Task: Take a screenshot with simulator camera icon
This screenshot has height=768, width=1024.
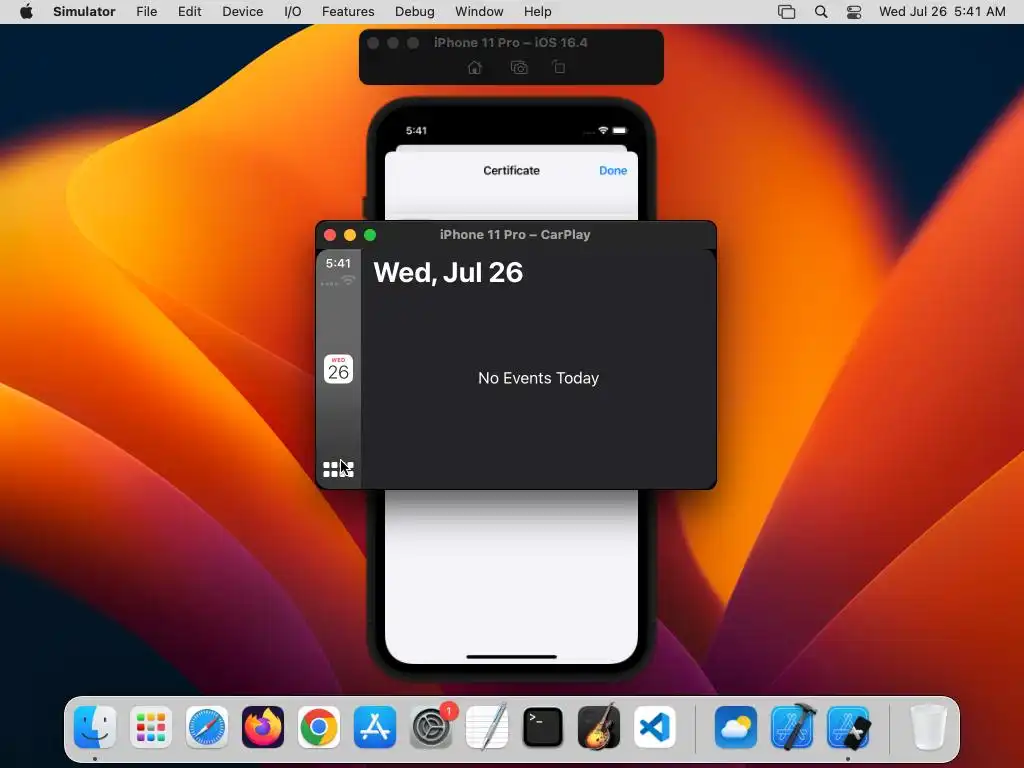Action: (519, 67)
